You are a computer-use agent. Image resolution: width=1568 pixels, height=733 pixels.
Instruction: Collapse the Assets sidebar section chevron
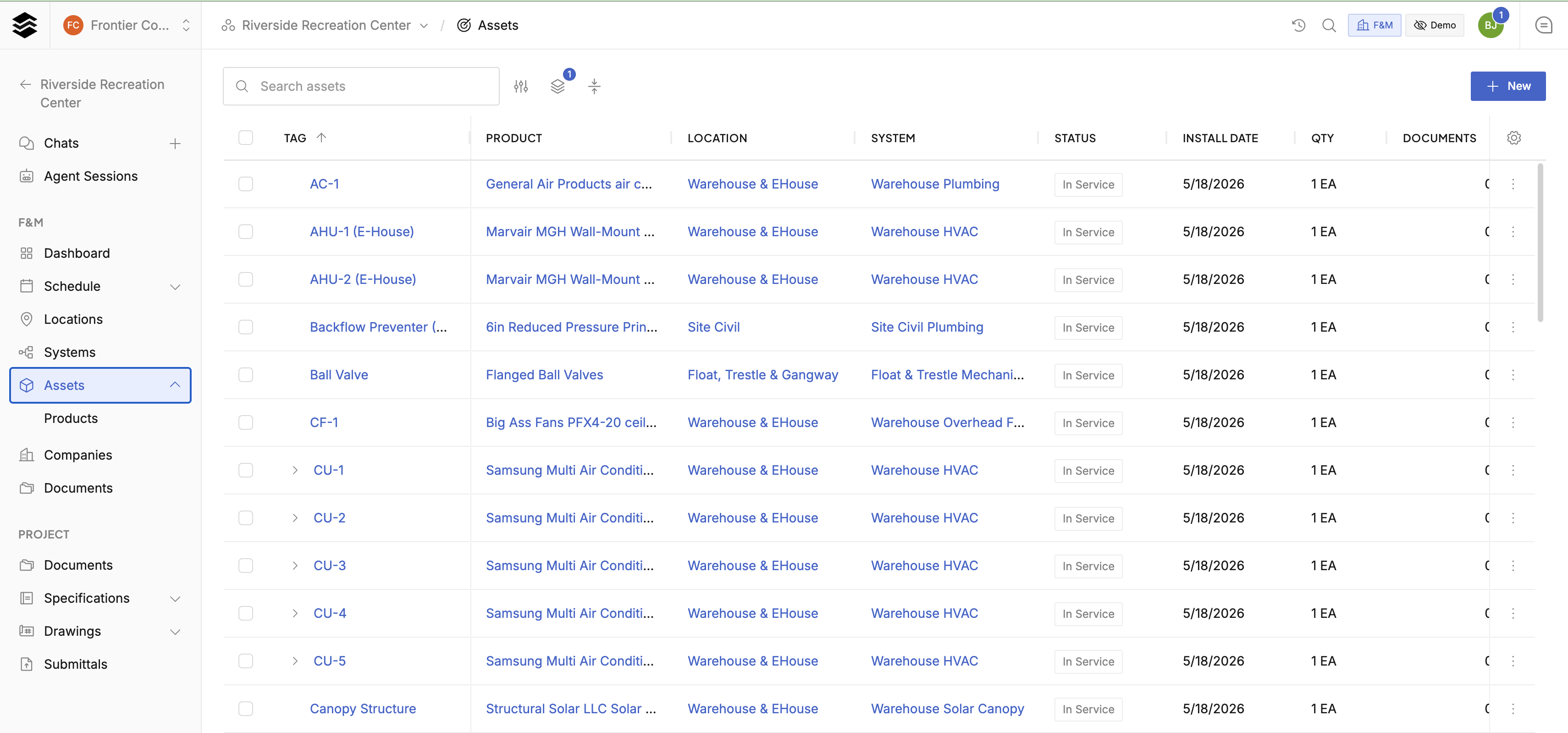click(175, 385)
